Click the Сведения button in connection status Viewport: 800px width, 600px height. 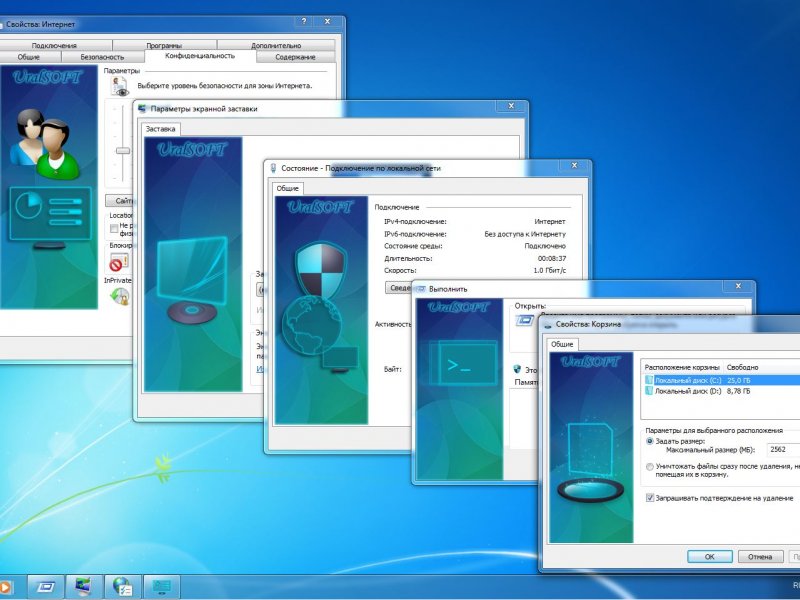point(398,288)
